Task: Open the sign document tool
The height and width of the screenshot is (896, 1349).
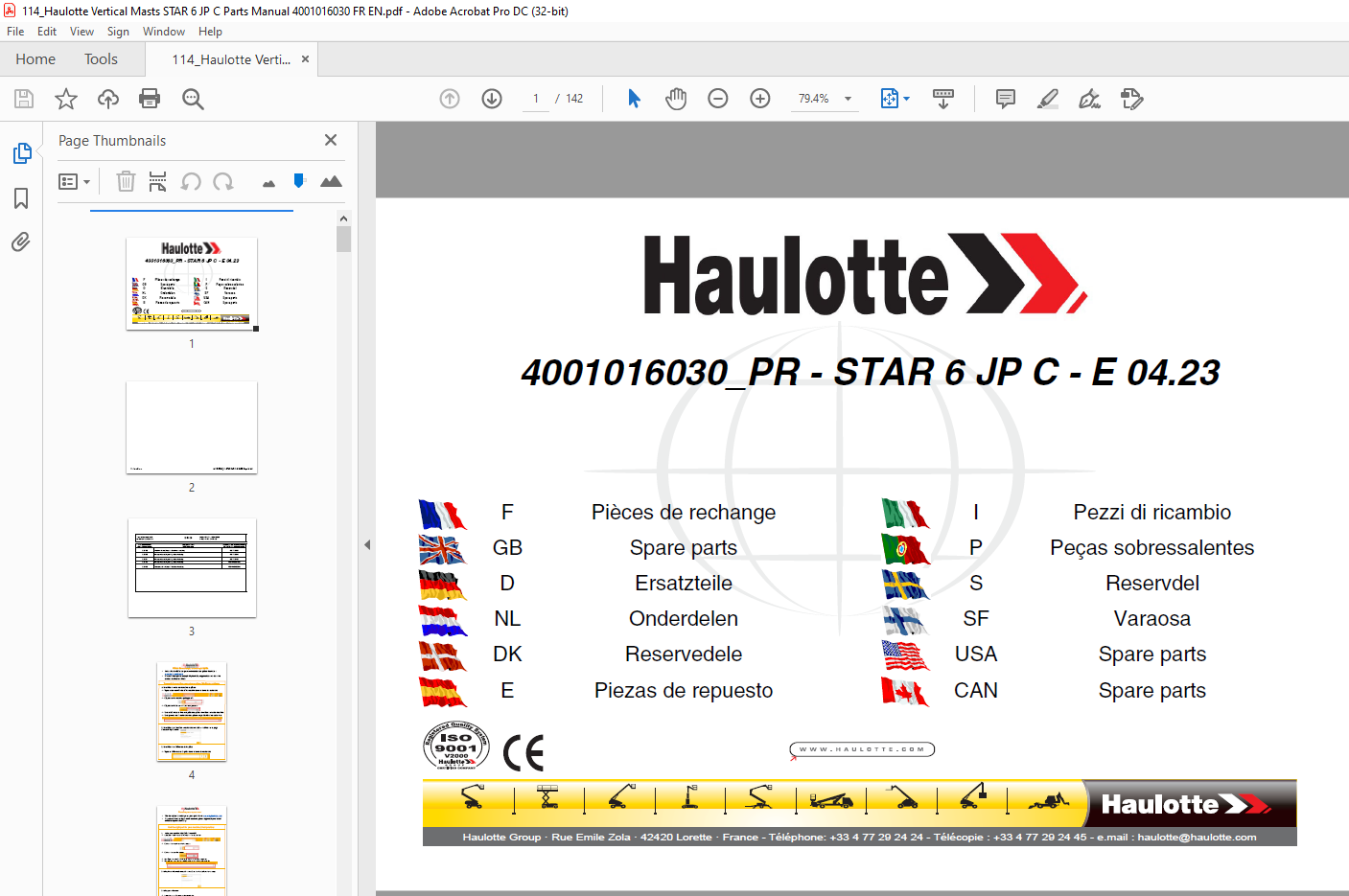Action: tap(1090, 99)
